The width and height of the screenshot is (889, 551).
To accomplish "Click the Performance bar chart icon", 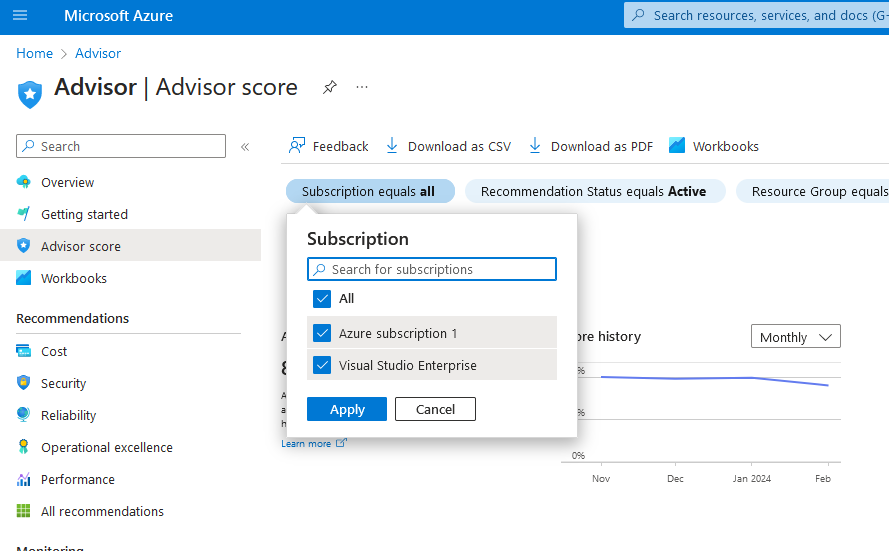I will pyautogui.click(x=23, y=479).
